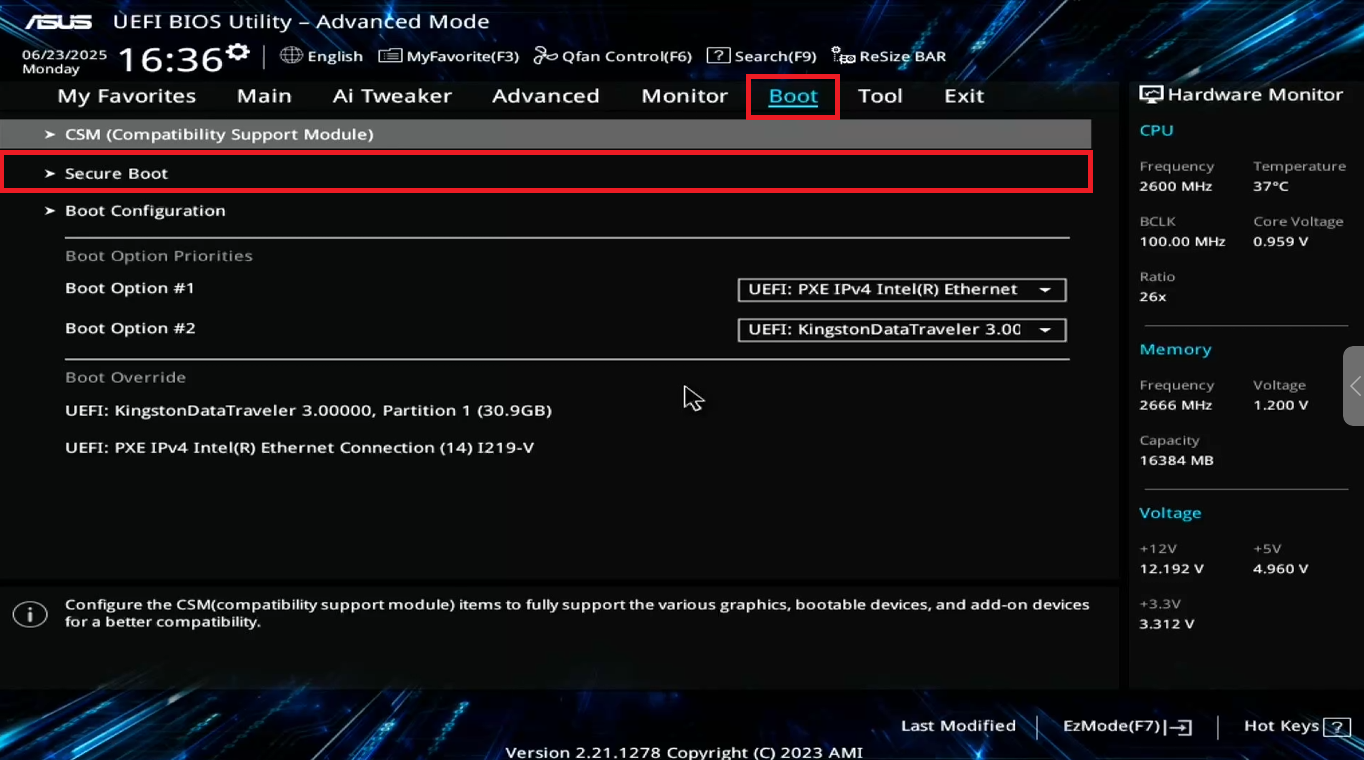Screen dimensions: 1364x760
Task: Select UEFI PXE IPv4 Intel Ethernet boot override
Action: click(299, 448)
